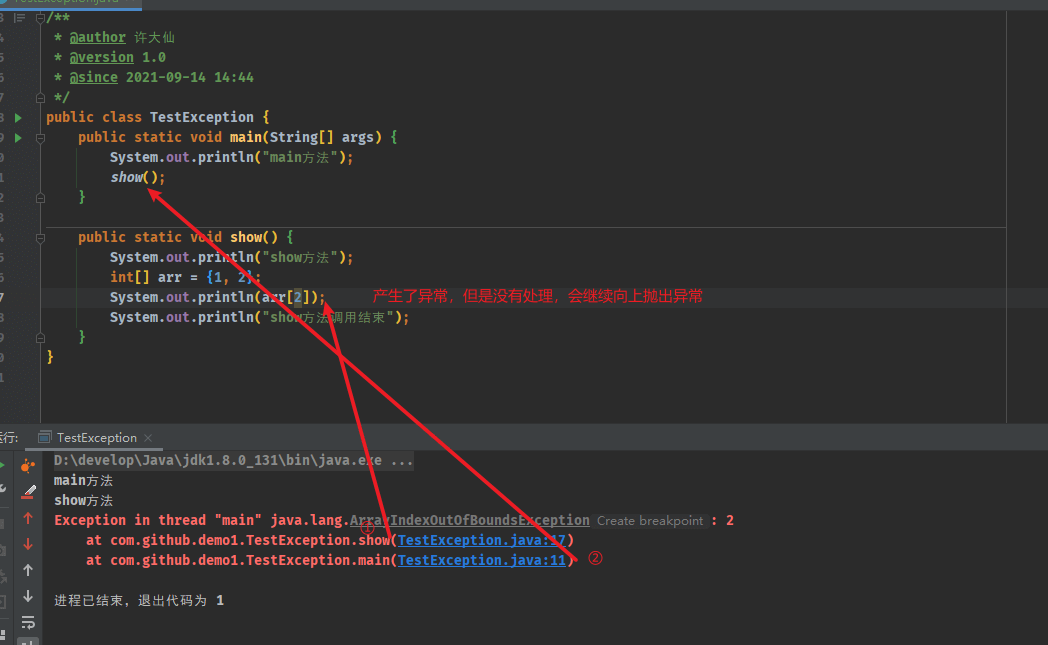The width and height of the screenshot is (1048, 645).
Task: Run main method from gutter arrow
Action: (18, 138)
